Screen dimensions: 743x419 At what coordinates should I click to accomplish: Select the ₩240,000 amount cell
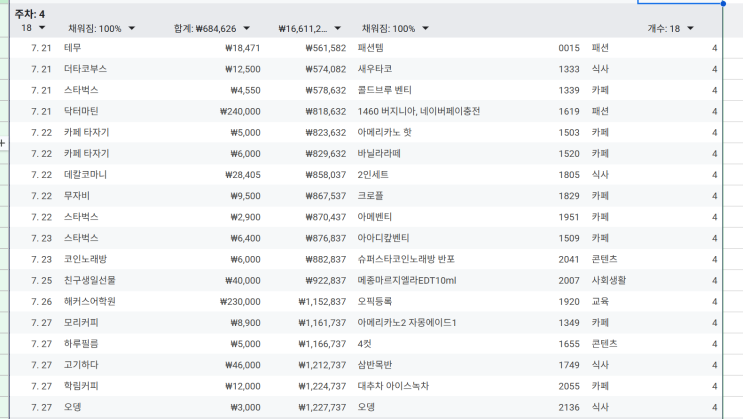point(240,111)
